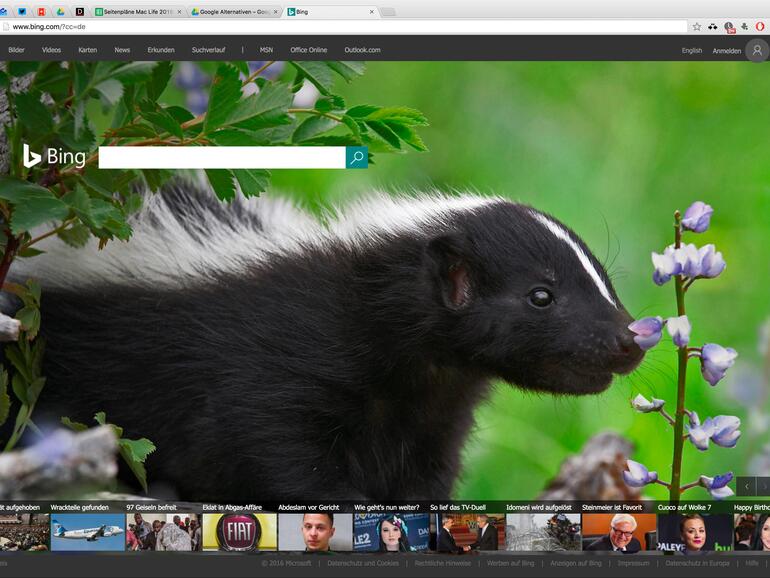Open Werben auf Bing footer link
Screen dimensions: 770x578
click(510, 563)
